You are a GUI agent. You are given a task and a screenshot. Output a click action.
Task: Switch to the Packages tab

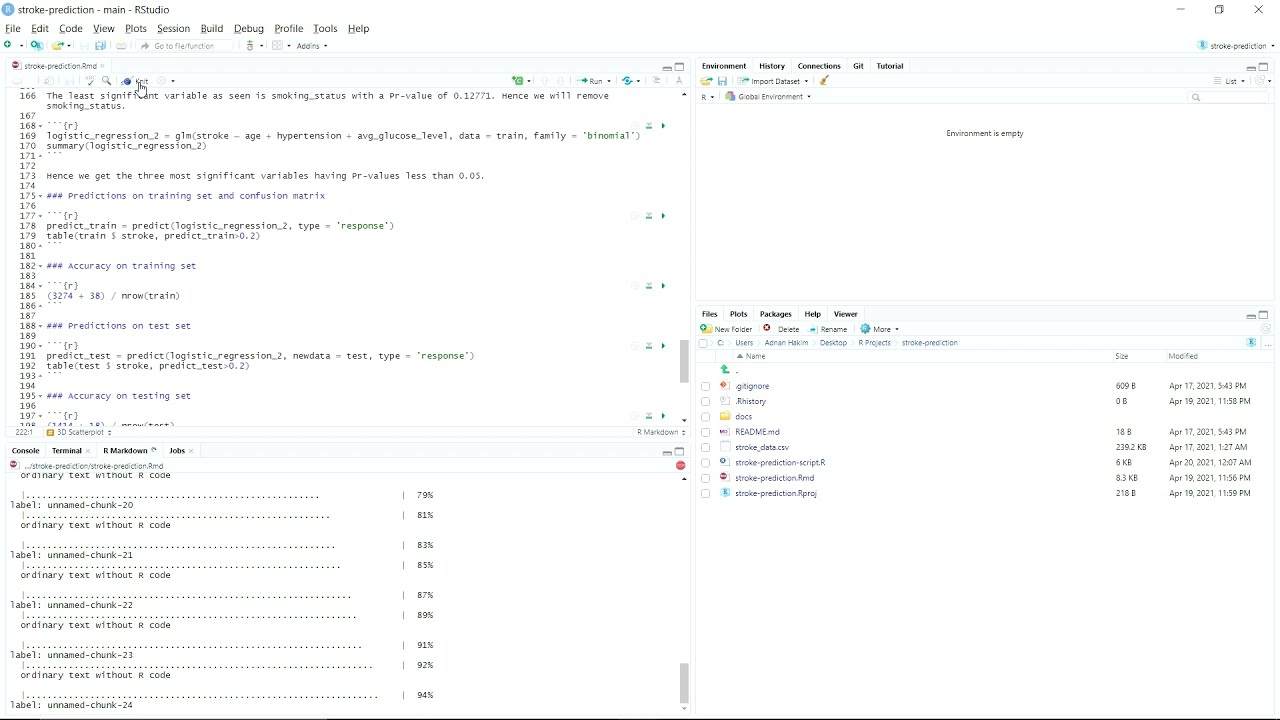pyautogui.click(x=775, y=314)
